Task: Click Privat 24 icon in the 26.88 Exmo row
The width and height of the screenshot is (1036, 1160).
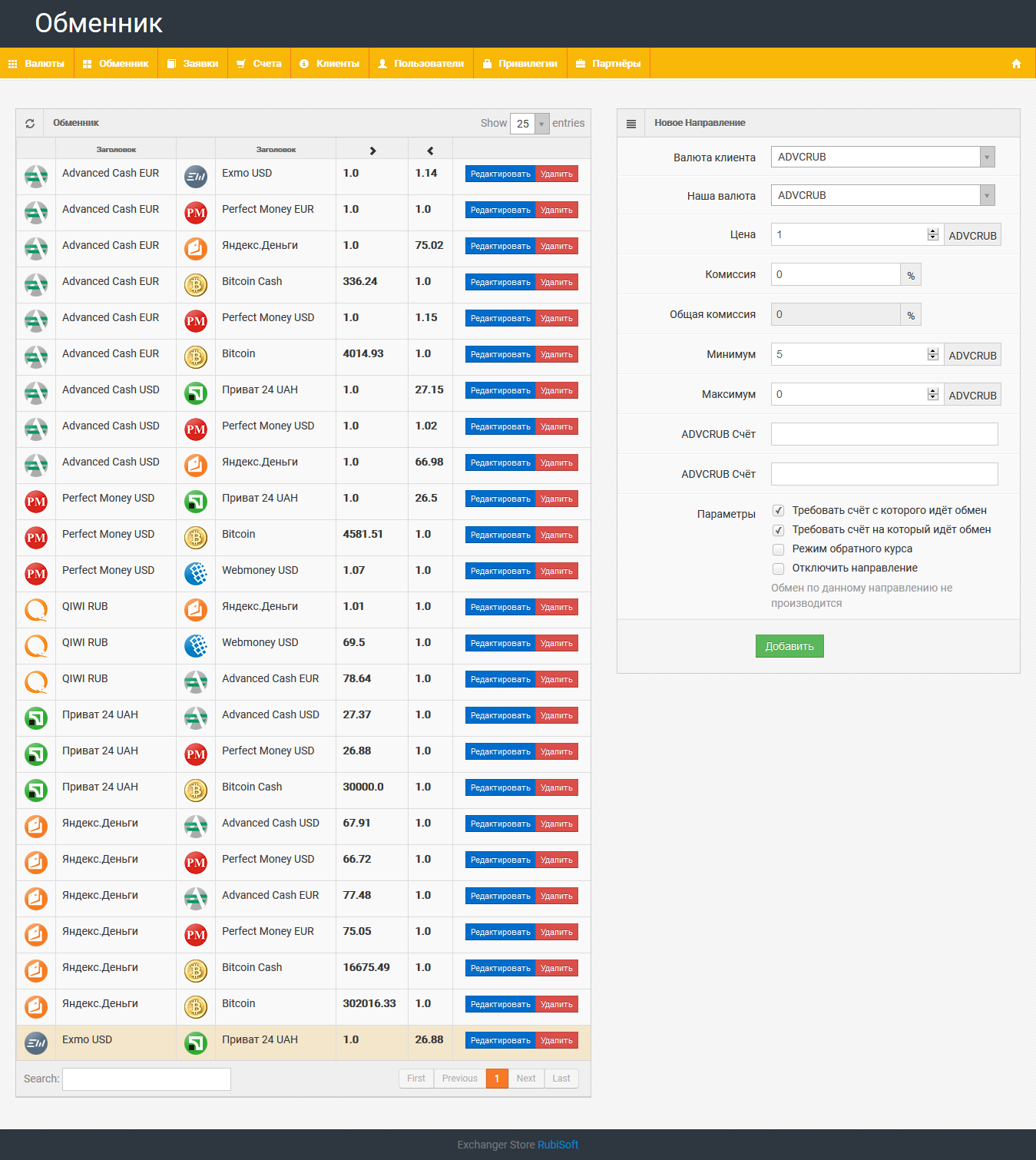Action: 196,1043
